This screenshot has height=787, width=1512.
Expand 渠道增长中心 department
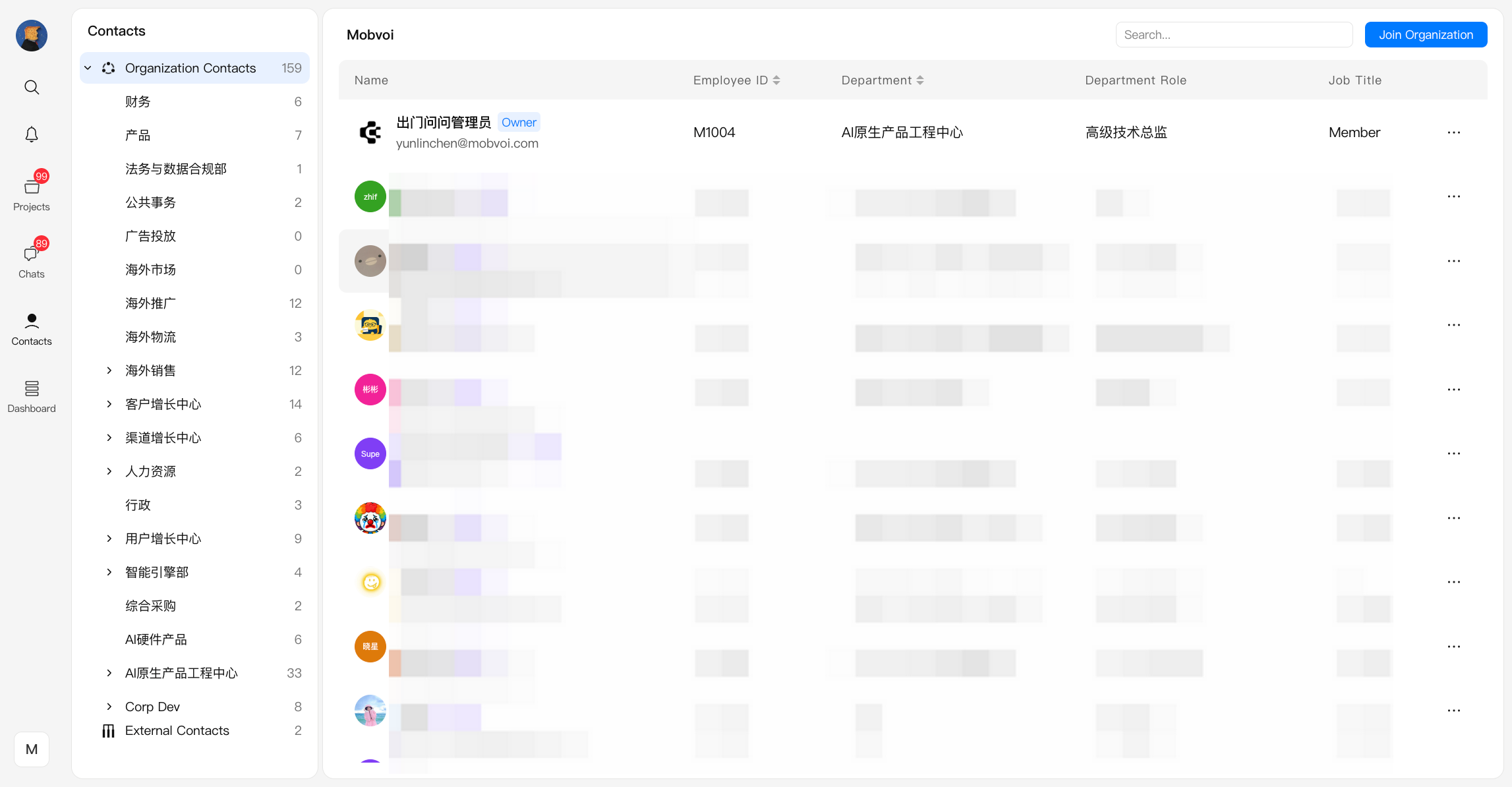pyautogui.click(x=109, y=438)
